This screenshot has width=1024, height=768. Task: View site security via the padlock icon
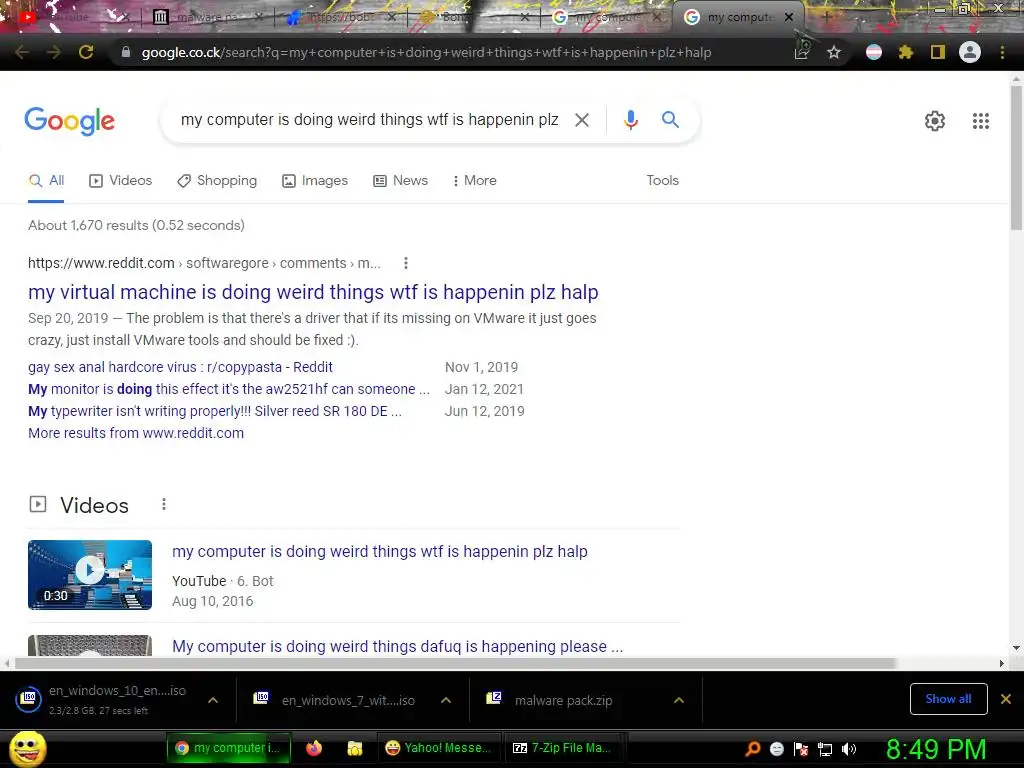click(126, 52)
